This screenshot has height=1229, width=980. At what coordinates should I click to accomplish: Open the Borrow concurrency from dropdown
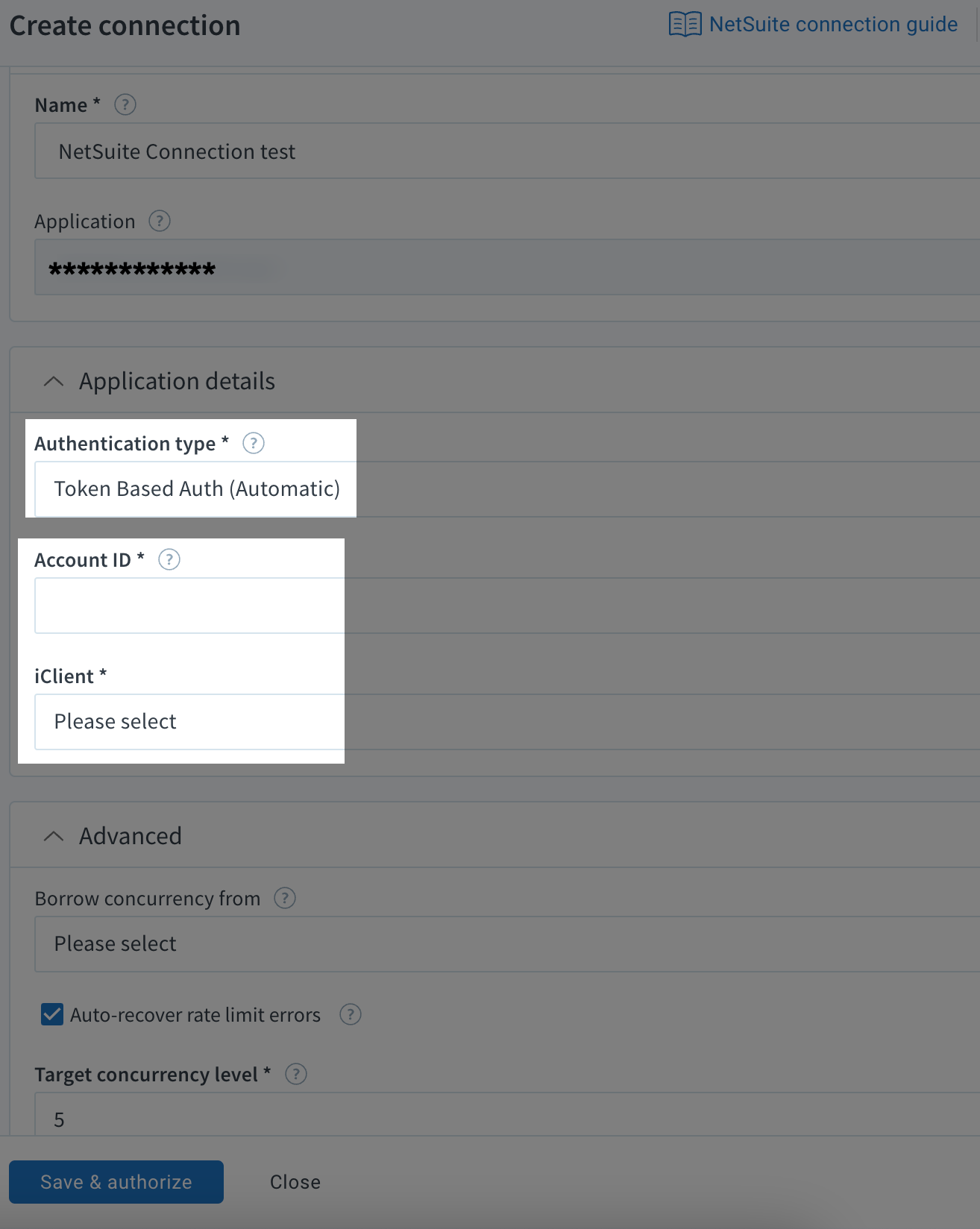pos(298,943)
